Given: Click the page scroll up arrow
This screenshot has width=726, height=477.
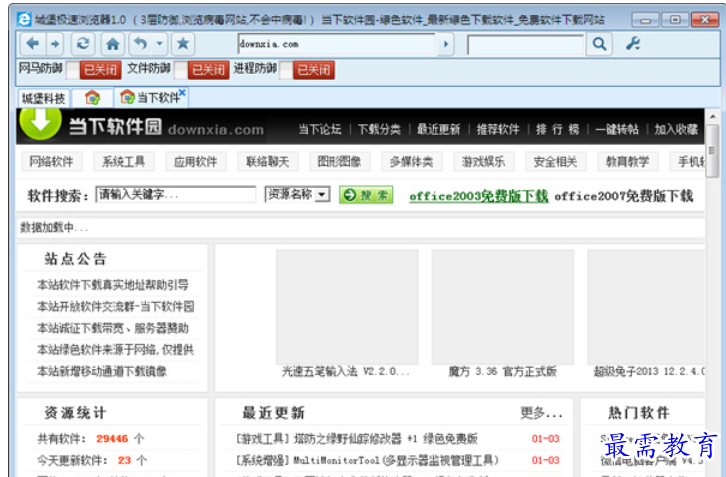Looking at the screenshot, I should tap(713, 117).
